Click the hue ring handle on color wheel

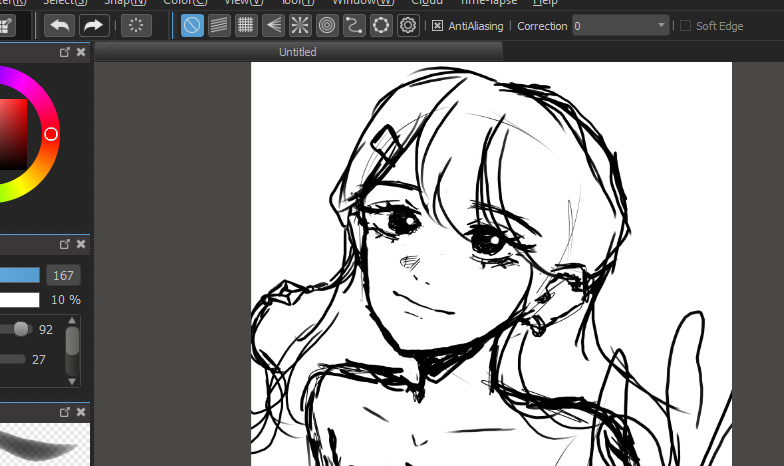[51, 134]
